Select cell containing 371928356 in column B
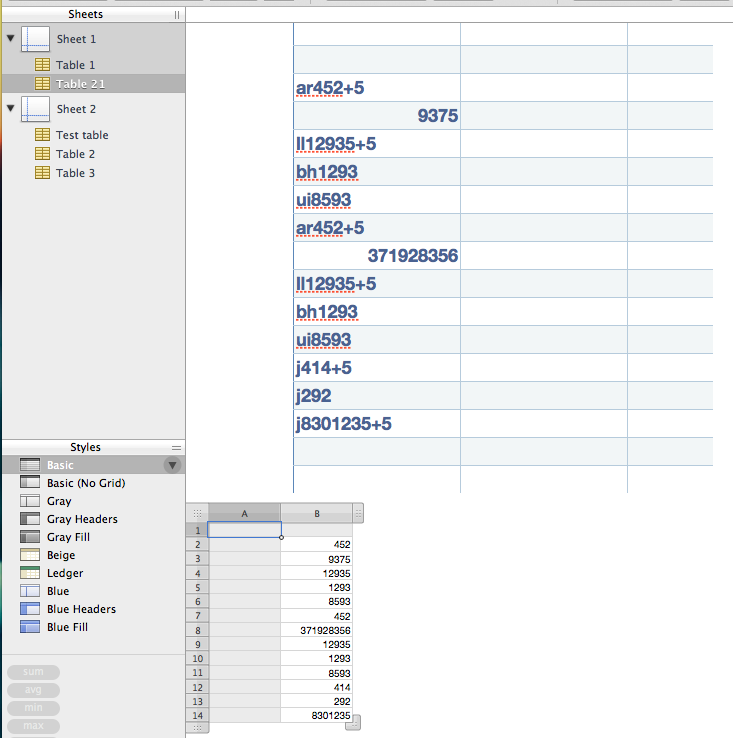The height and width of the screenshot is (738, 733). click(x=316, y=630)
